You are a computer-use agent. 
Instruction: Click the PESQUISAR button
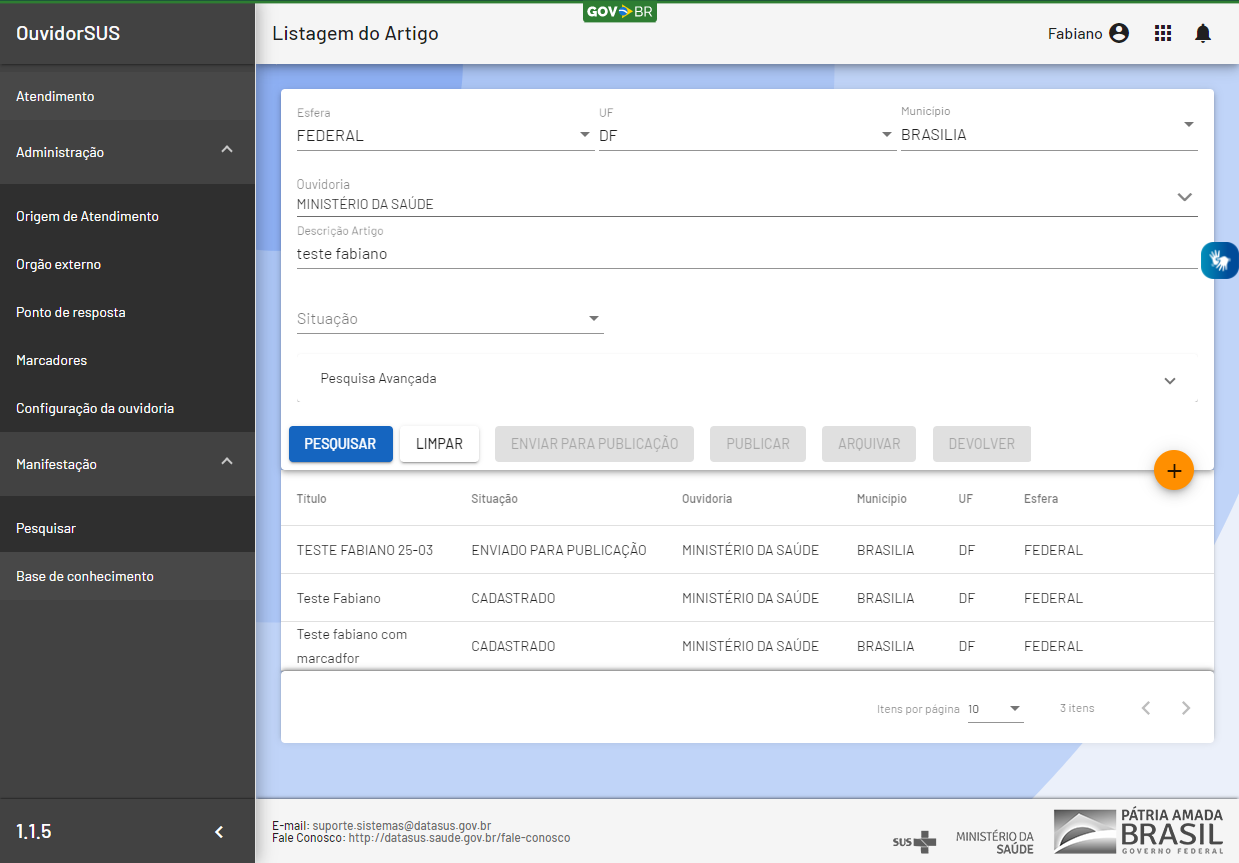tap(340, 444)
